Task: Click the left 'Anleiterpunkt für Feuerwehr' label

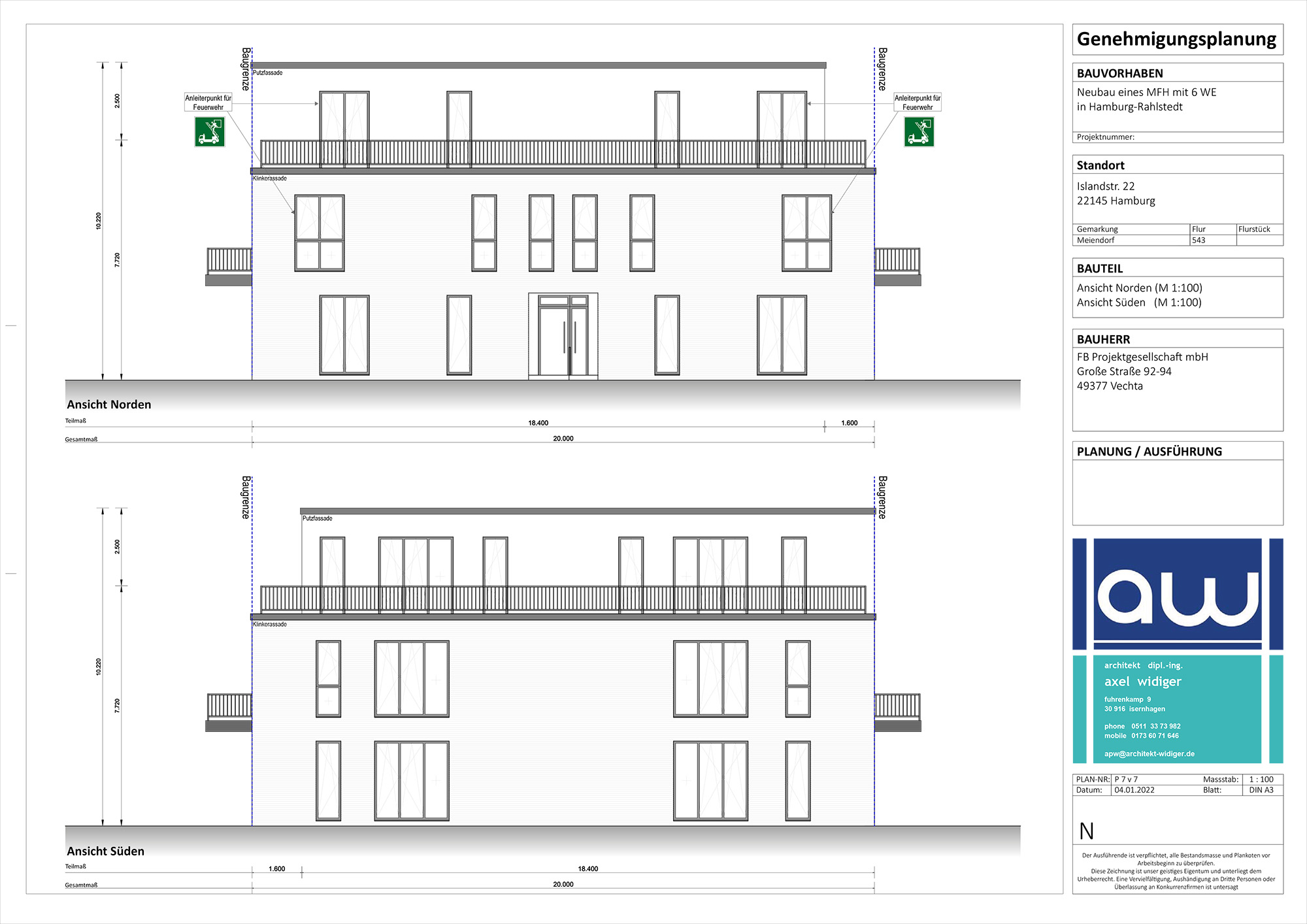Action: pyautogui.click(x=208, y=103)
